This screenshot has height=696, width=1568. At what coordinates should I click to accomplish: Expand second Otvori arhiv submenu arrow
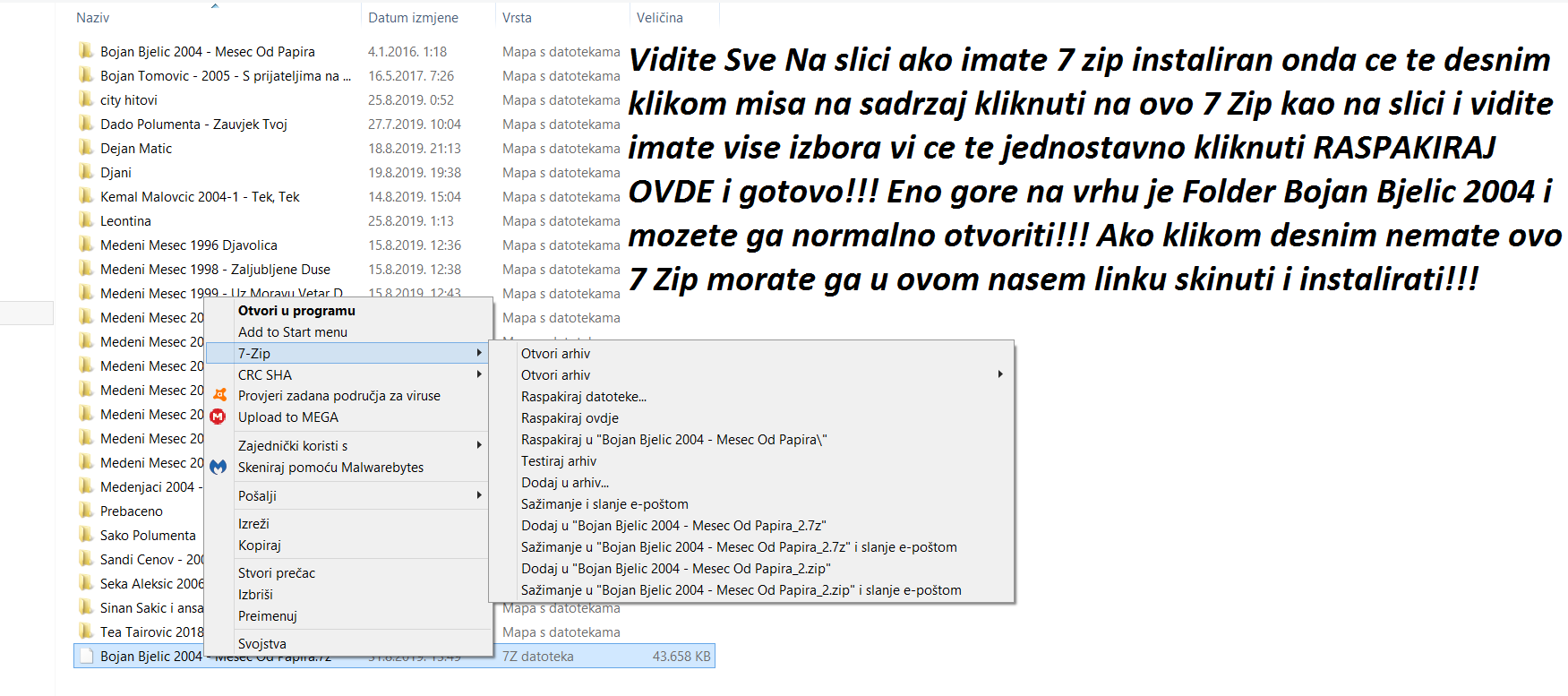point(1000,374)
